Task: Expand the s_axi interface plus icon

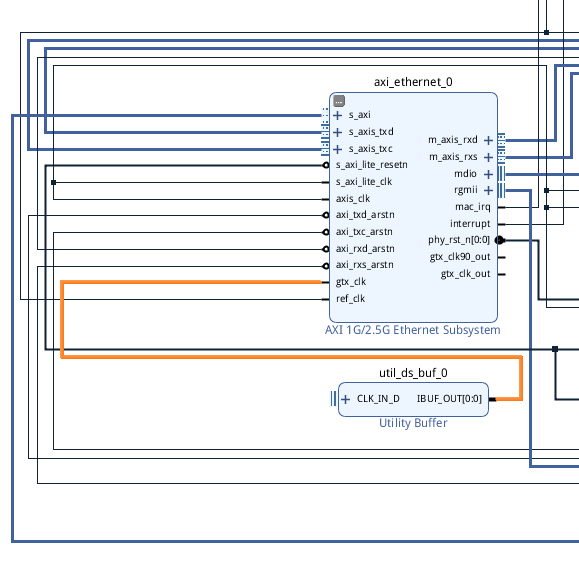Action: (337, 115)
